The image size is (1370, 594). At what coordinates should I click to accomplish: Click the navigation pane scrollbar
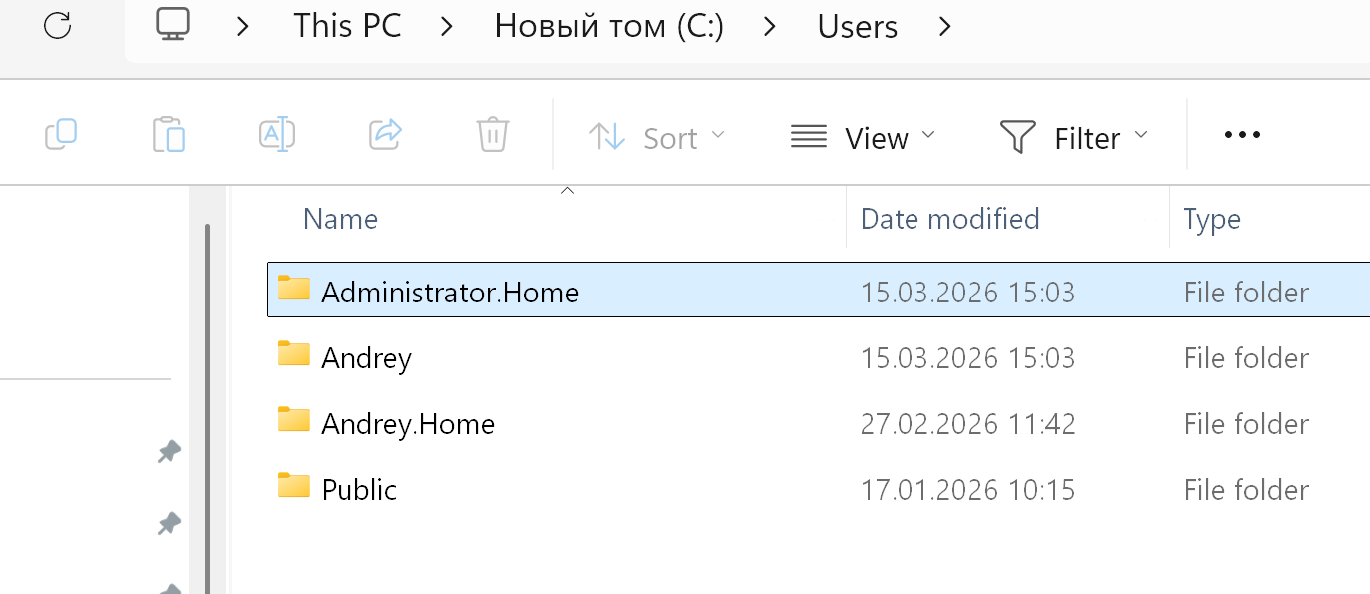coord(207,400)
